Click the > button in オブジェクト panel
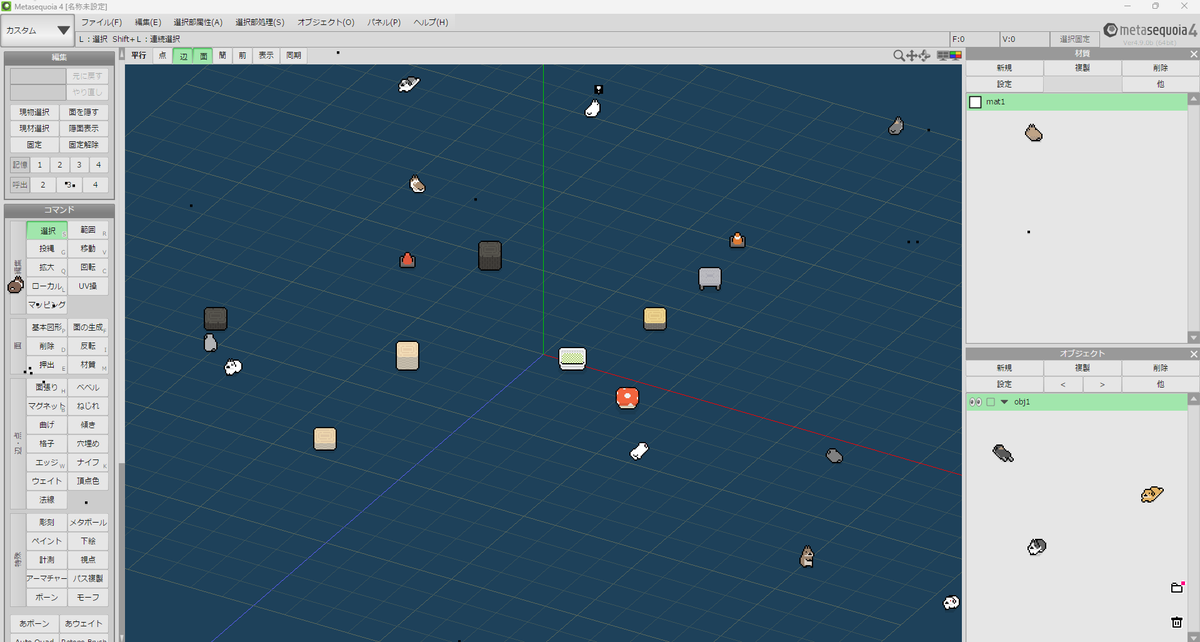Image resolution: width=1200 pixels, height=642 pixels. pyautogui.click(x=1102, y=384)
